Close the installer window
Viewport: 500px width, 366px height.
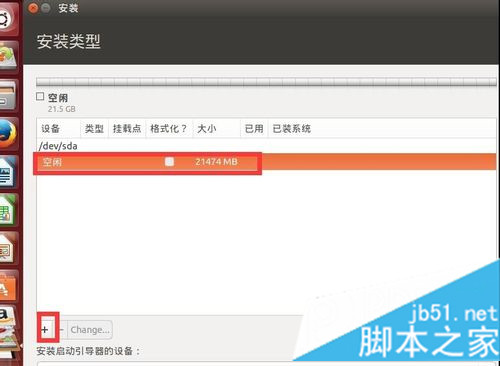[x=33, y=8]
